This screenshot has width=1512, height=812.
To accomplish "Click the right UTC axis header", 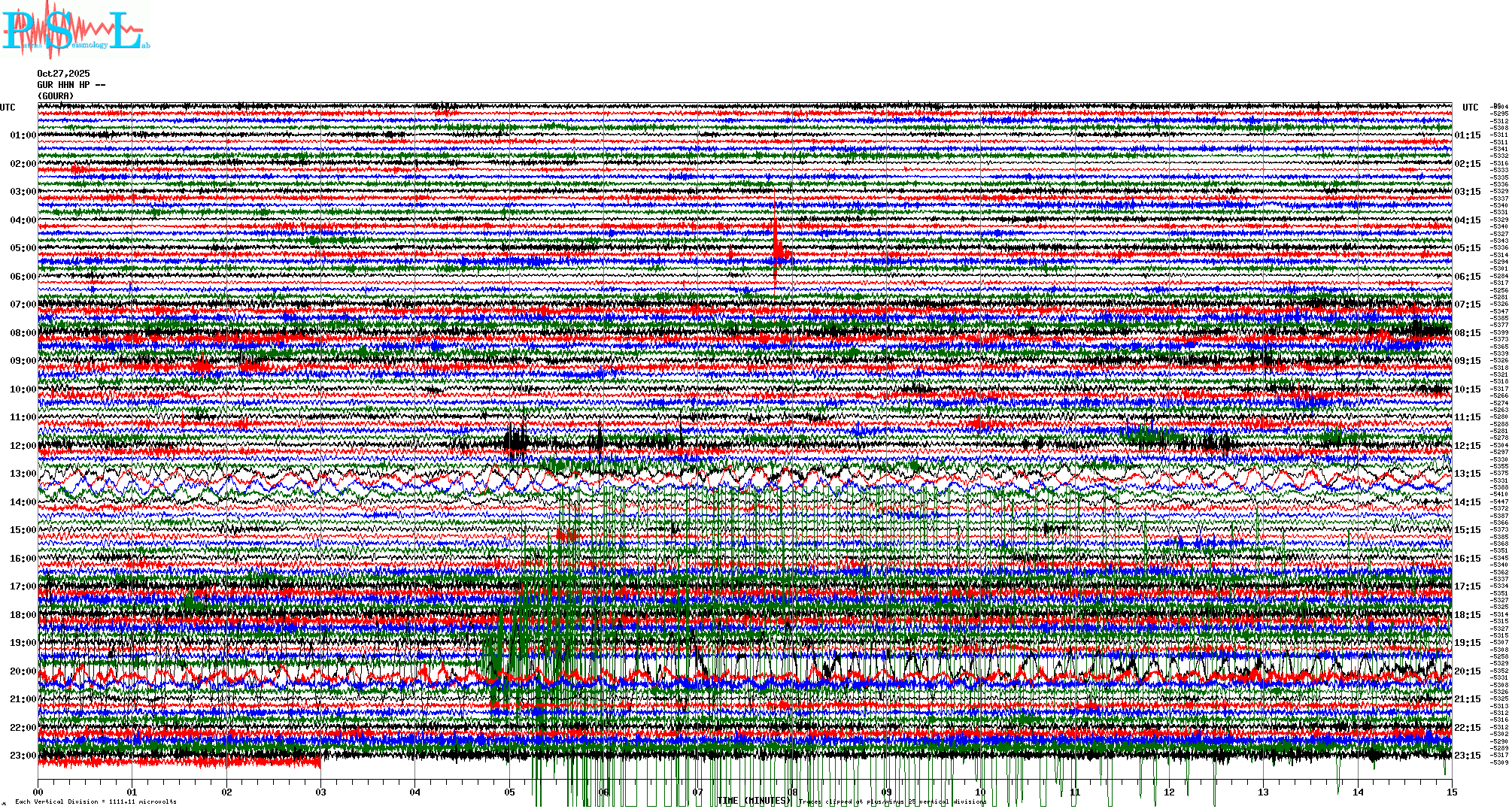I will [1470, 108].
